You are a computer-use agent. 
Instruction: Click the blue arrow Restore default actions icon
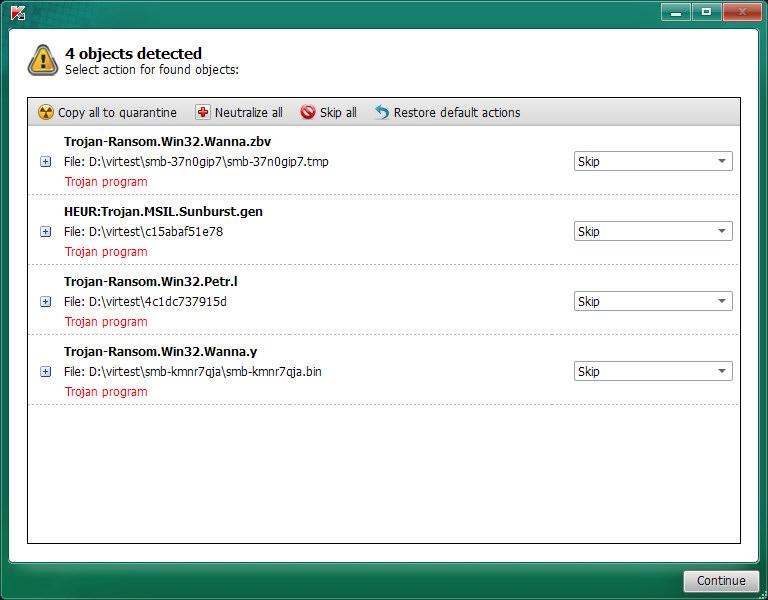(x=382, y=112)
